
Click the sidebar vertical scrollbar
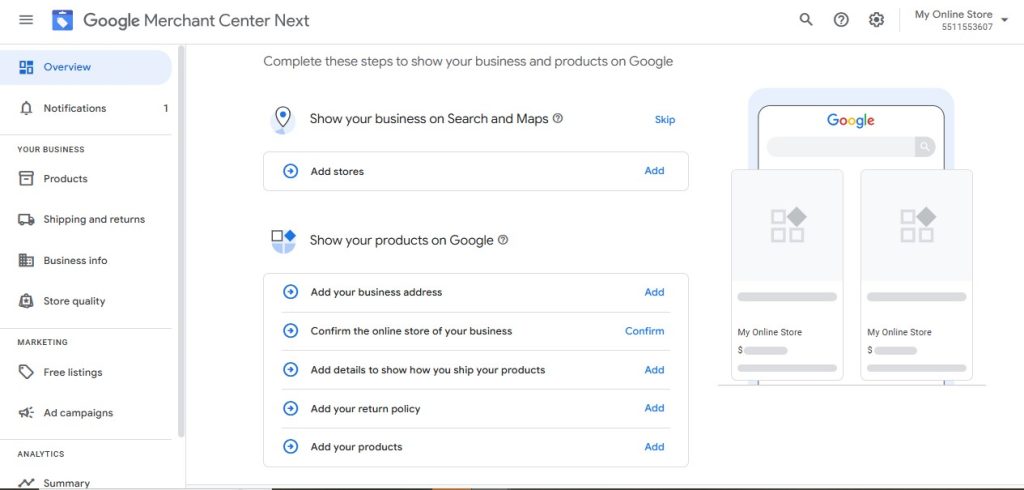click(181, 240)
